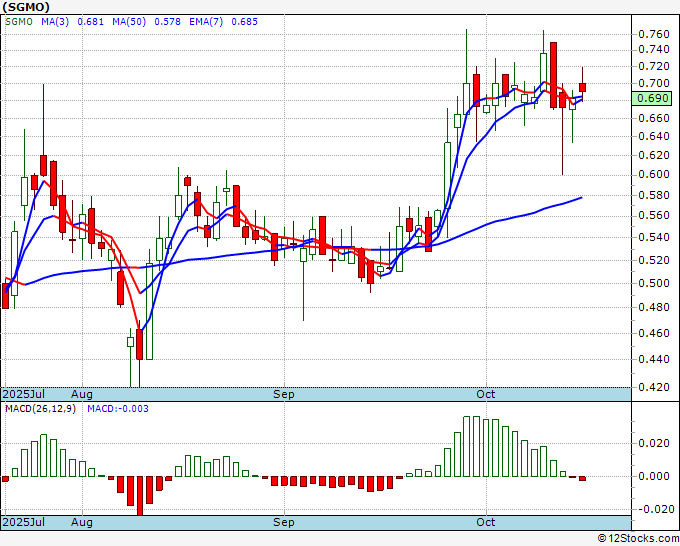Screen dimensions: 680x546
Task: Click Sep on price chart time axis
Action: pyautogui.click(x=284, y=394)
